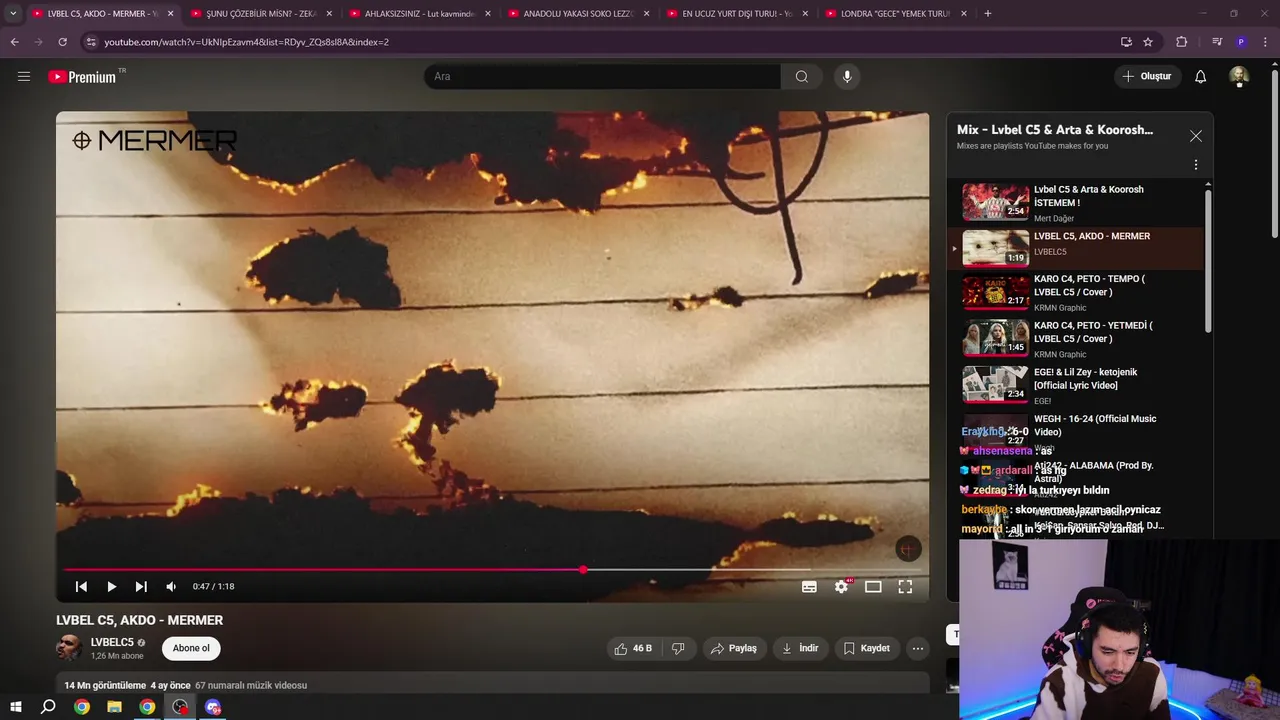Click the Oluştur create button
The height and width of the screenshot is (720, 1280).
click(x=1146, y=76)
